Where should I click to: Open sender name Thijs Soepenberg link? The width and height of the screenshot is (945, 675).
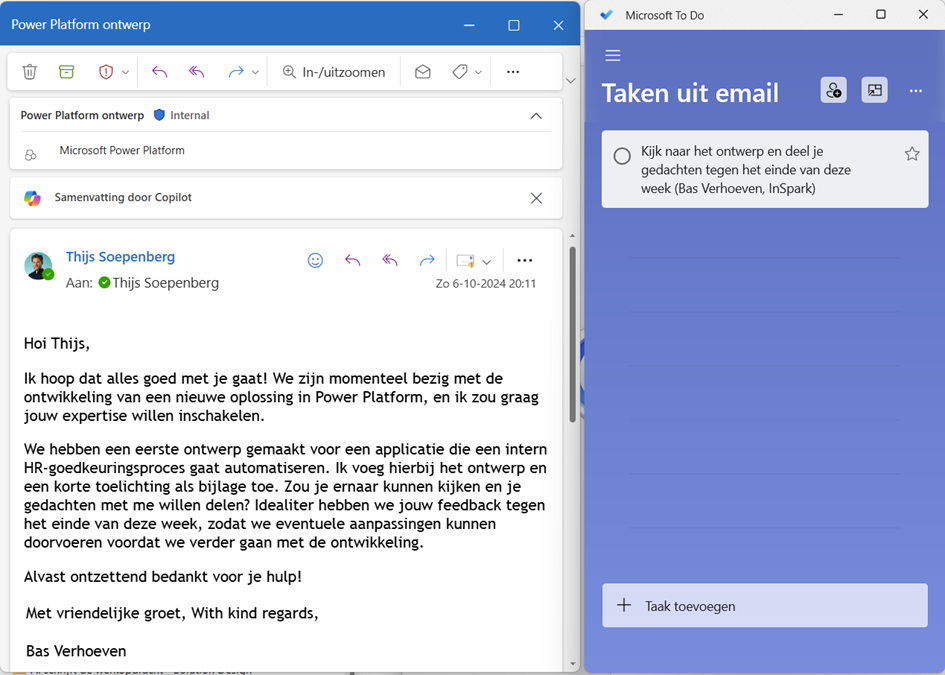pyautogui.click(x=121, y=257)
